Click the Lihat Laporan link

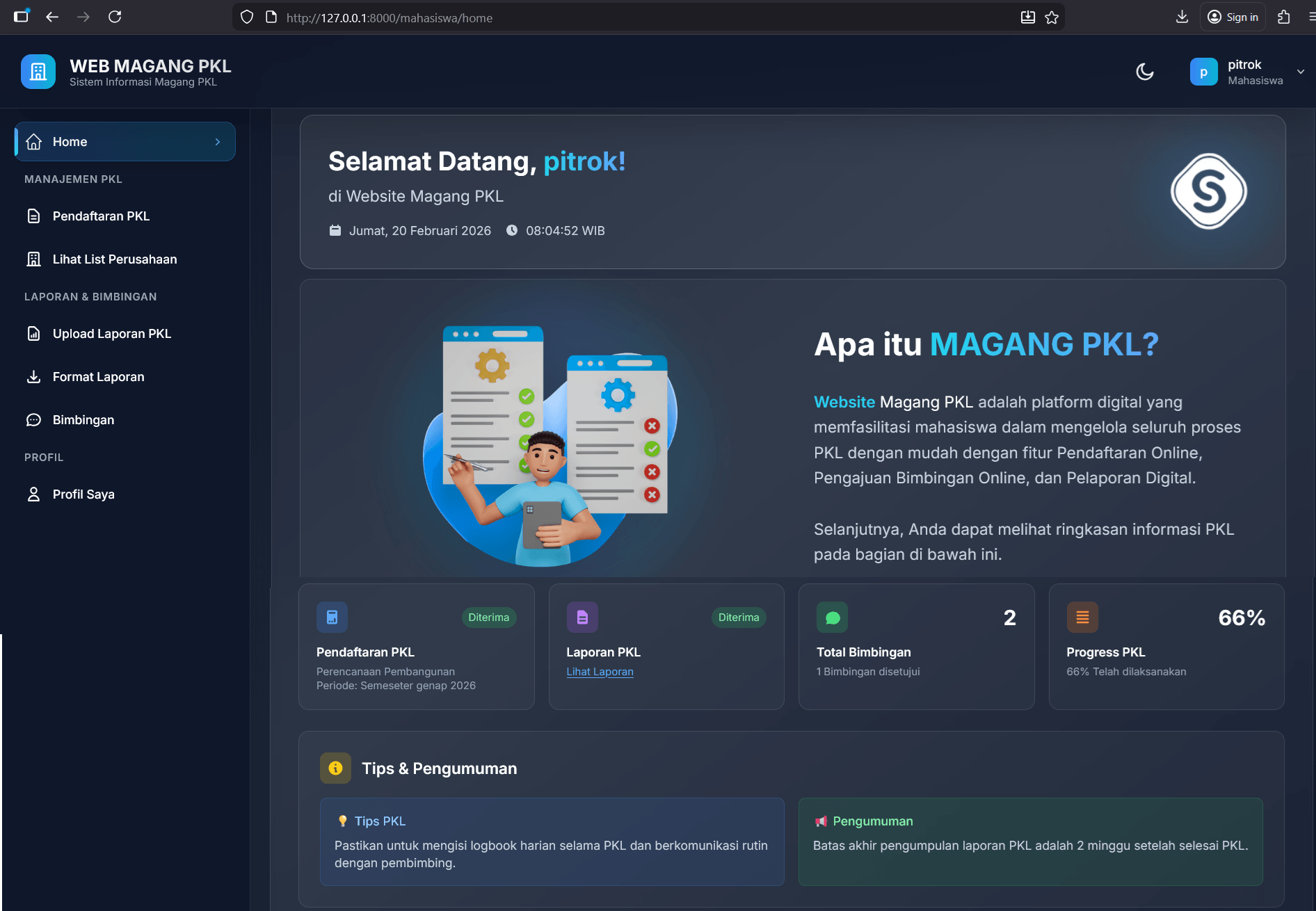point(600,672)
